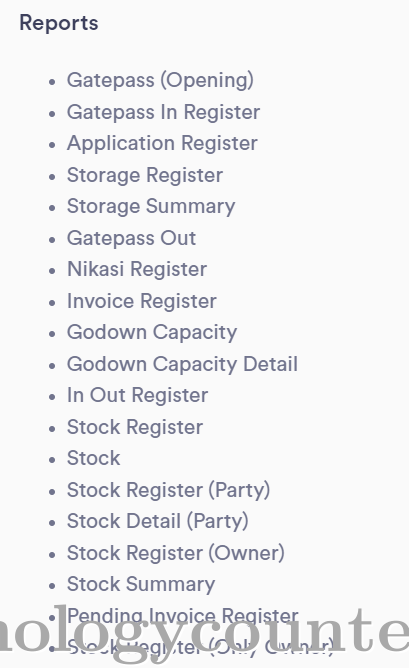Viewport: 409px width, 668px height.
Task: Select Application Register from the list
Action: (162, 144)
